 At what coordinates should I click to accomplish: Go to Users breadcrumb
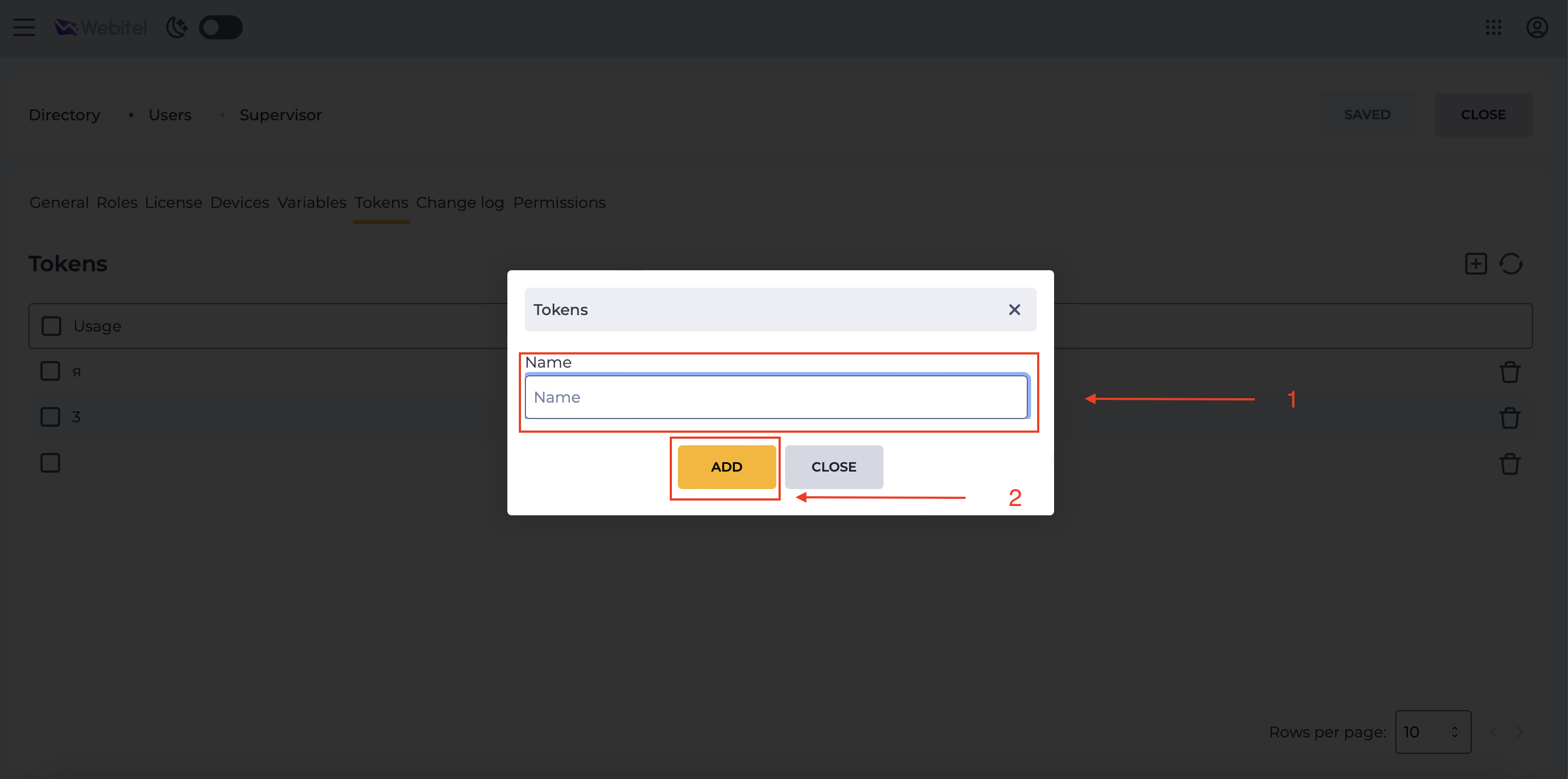click(170, 114)
